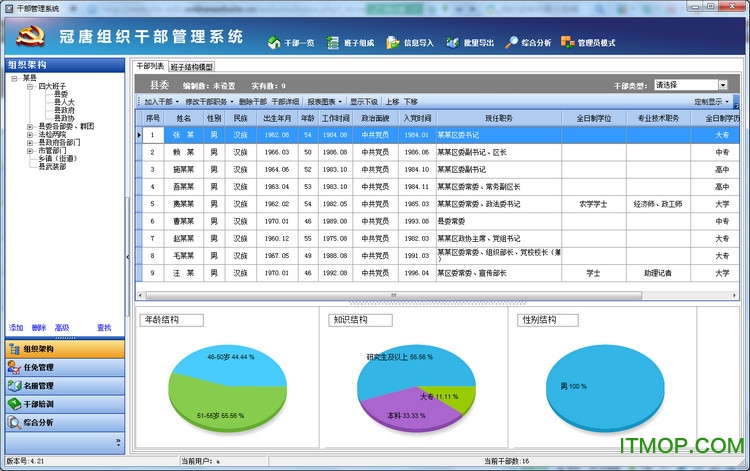This screenshot has width=750, height=471.
Task: Open 综合分析 in the top toolbar
Action: (x=528, y=43)
